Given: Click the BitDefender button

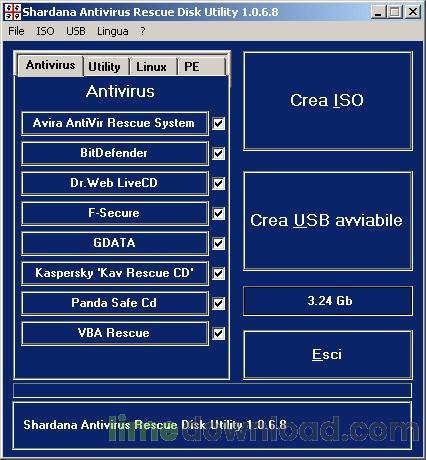Looking at the screenshot, I should tap(115, 153).
